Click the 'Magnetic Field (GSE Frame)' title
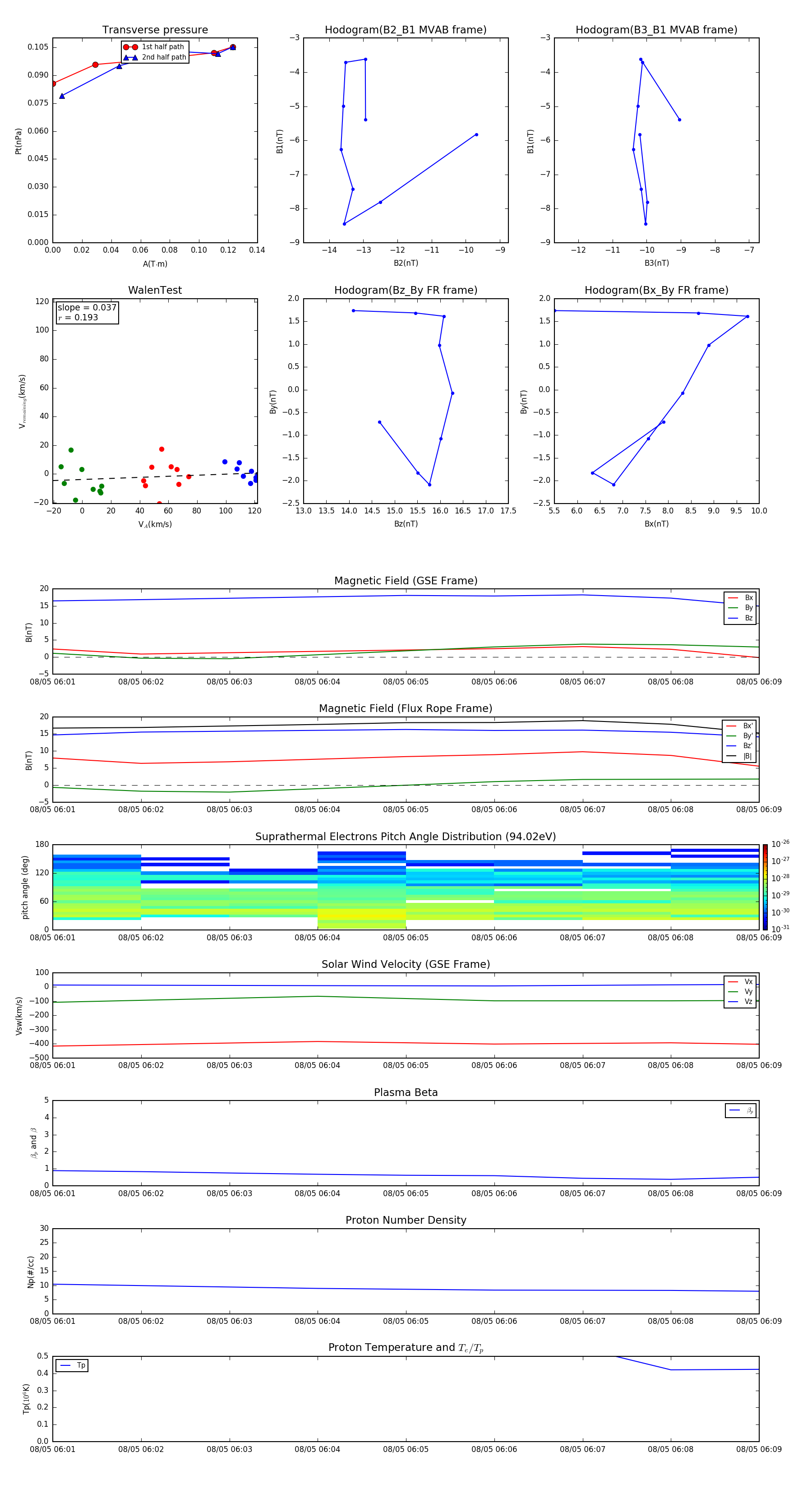Screen dimensions: 812x1489 pos(406,581)
